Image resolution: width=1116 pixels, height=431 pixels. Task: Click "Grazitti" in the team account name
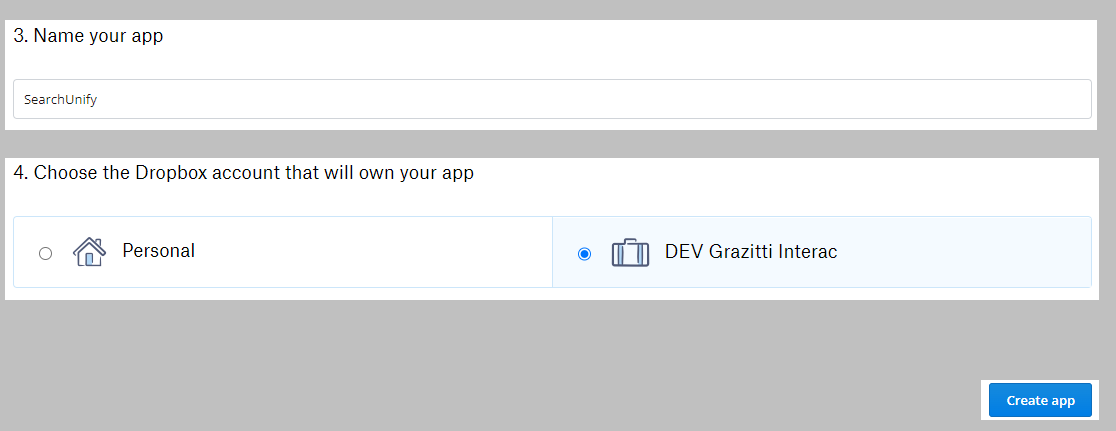740,252
